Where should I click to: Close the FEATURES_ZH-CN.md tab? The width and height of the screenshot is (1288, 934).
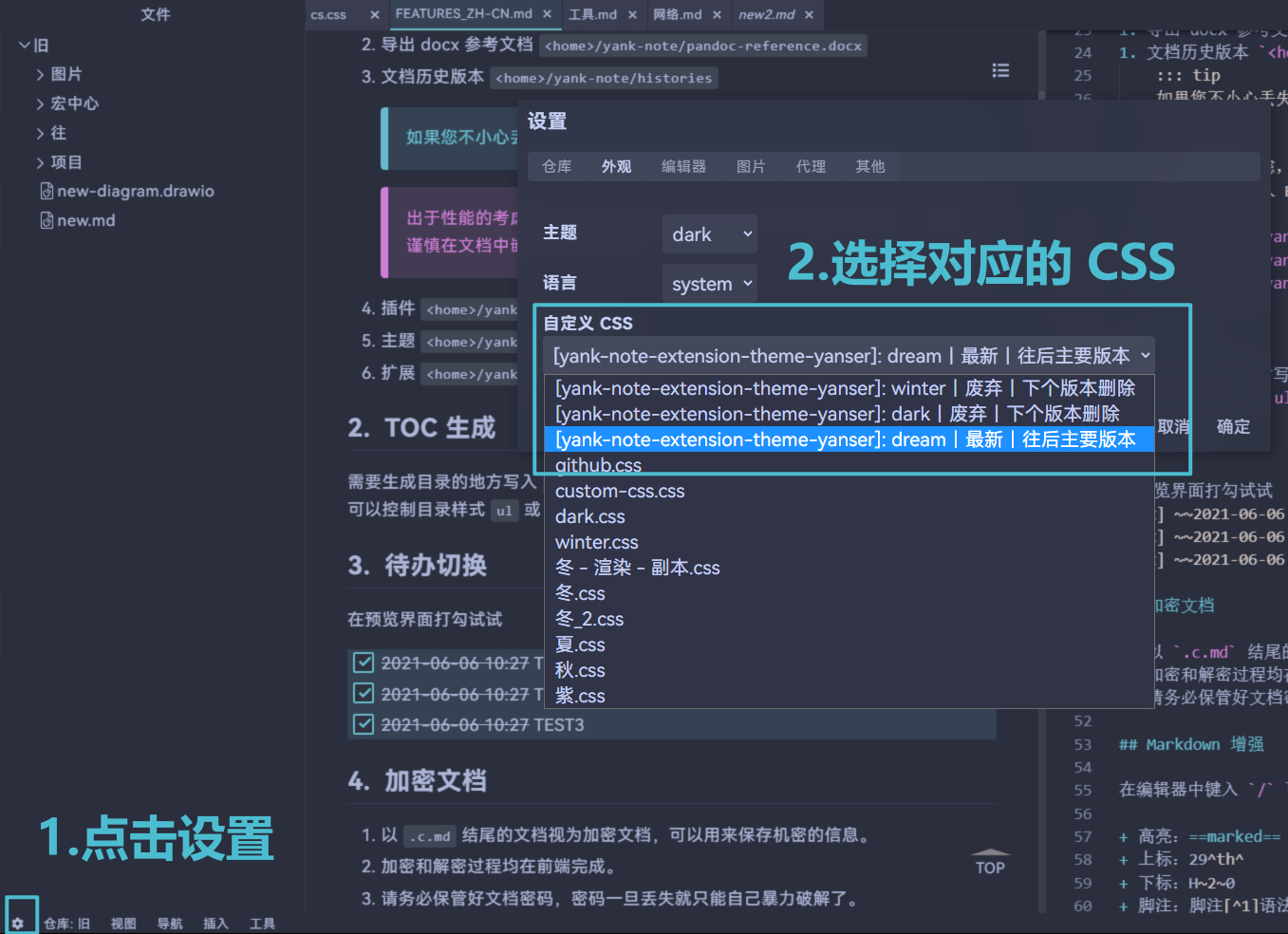point(547,14)
